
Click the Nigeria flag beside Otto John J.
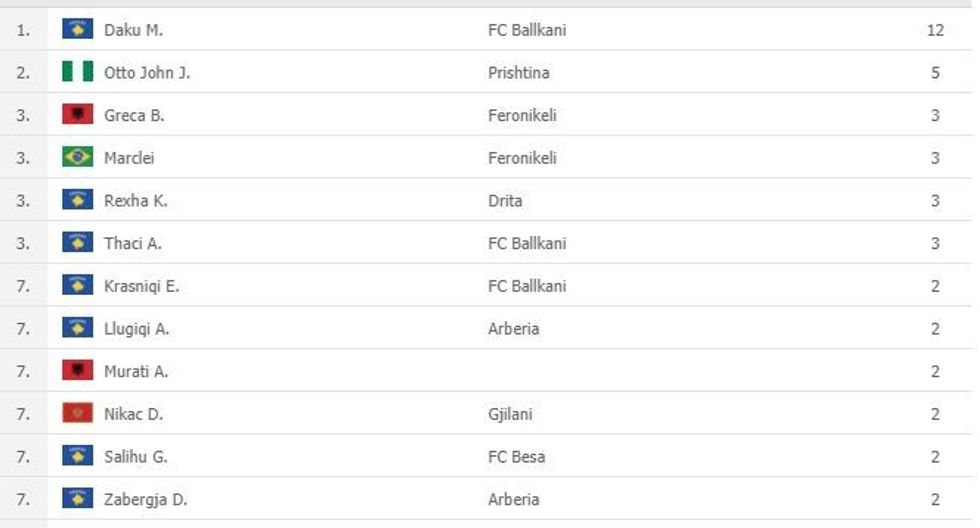[x=77, y=73]
